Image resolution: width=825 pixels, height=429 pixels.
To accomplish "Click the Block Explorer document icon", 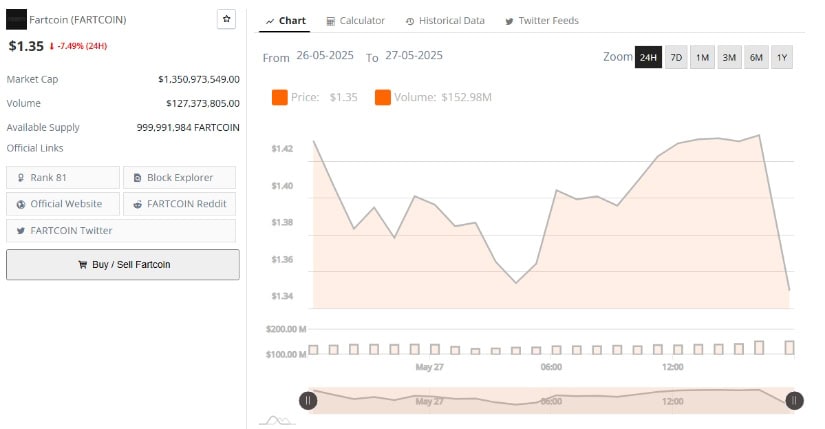I will coord(137,178).
